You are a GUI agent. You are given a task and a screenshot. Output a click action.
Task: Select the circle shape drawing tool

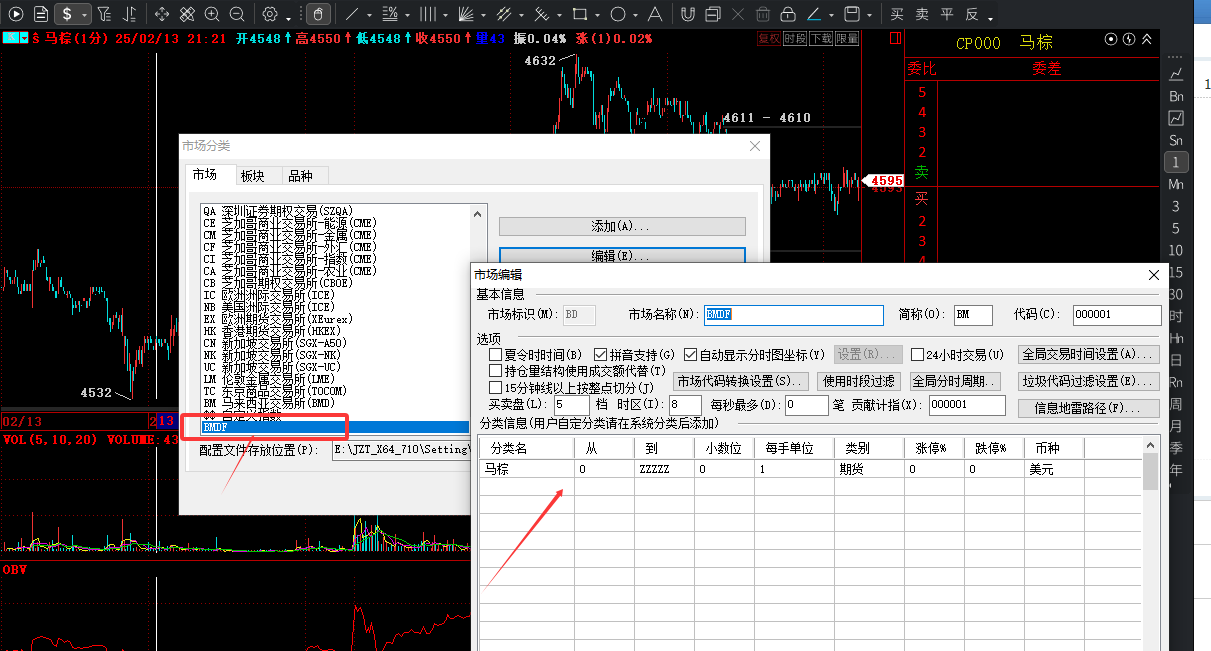(x=618, y=14)
